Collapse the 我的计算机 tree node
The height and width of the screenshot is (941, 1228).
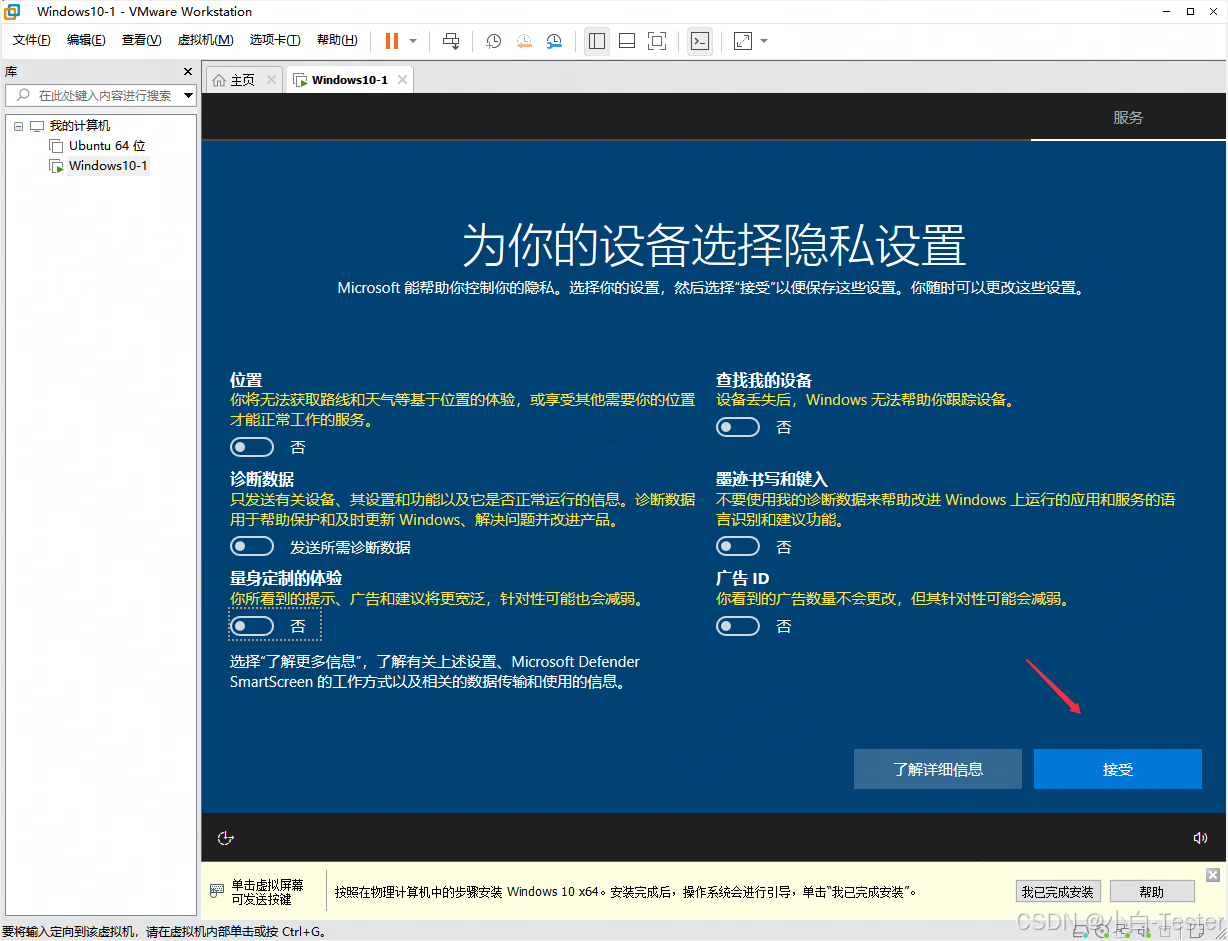coord(17,126)
